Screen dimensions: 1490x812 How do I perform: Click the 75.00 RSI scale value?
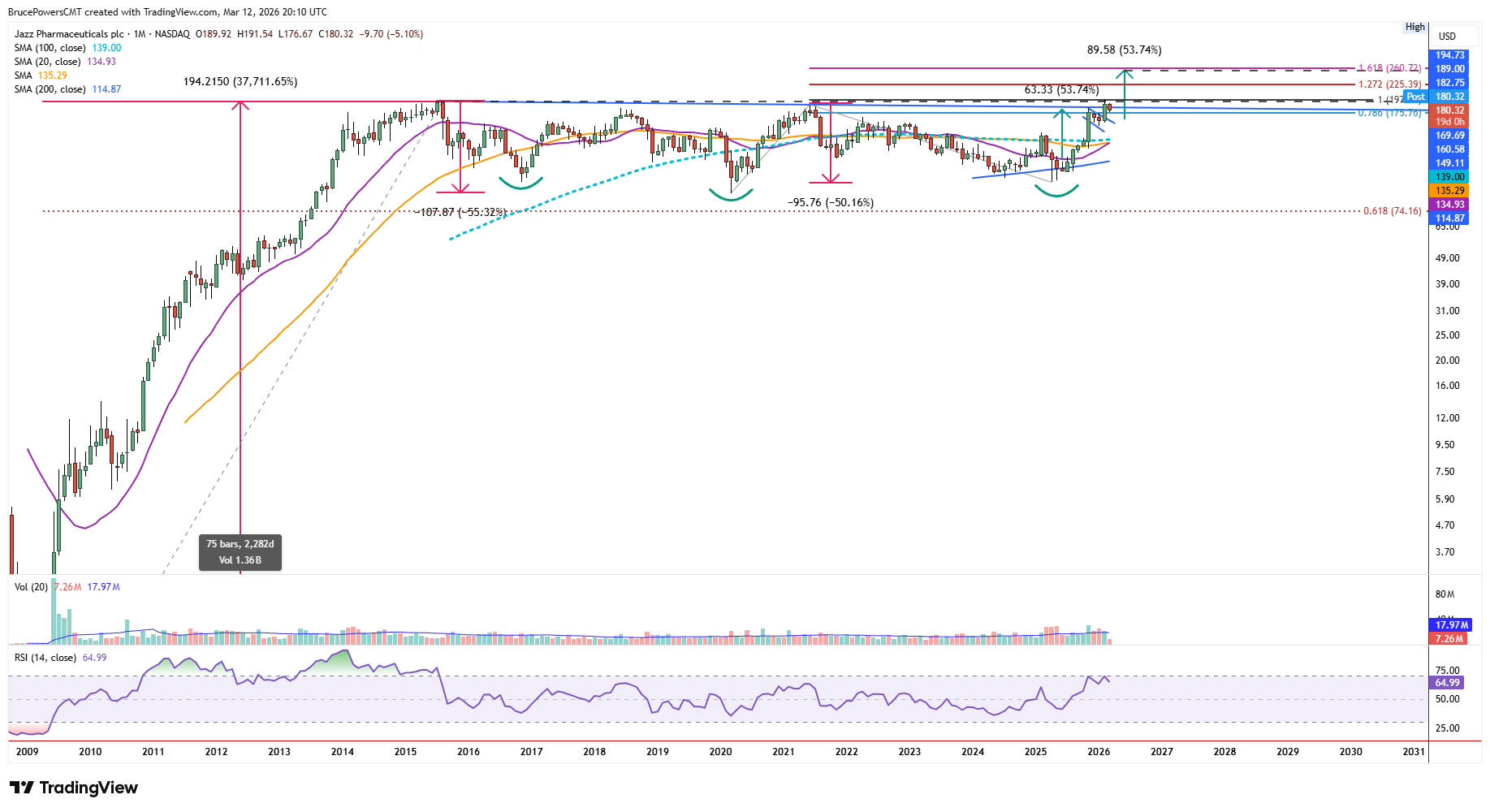(1448, 671)
